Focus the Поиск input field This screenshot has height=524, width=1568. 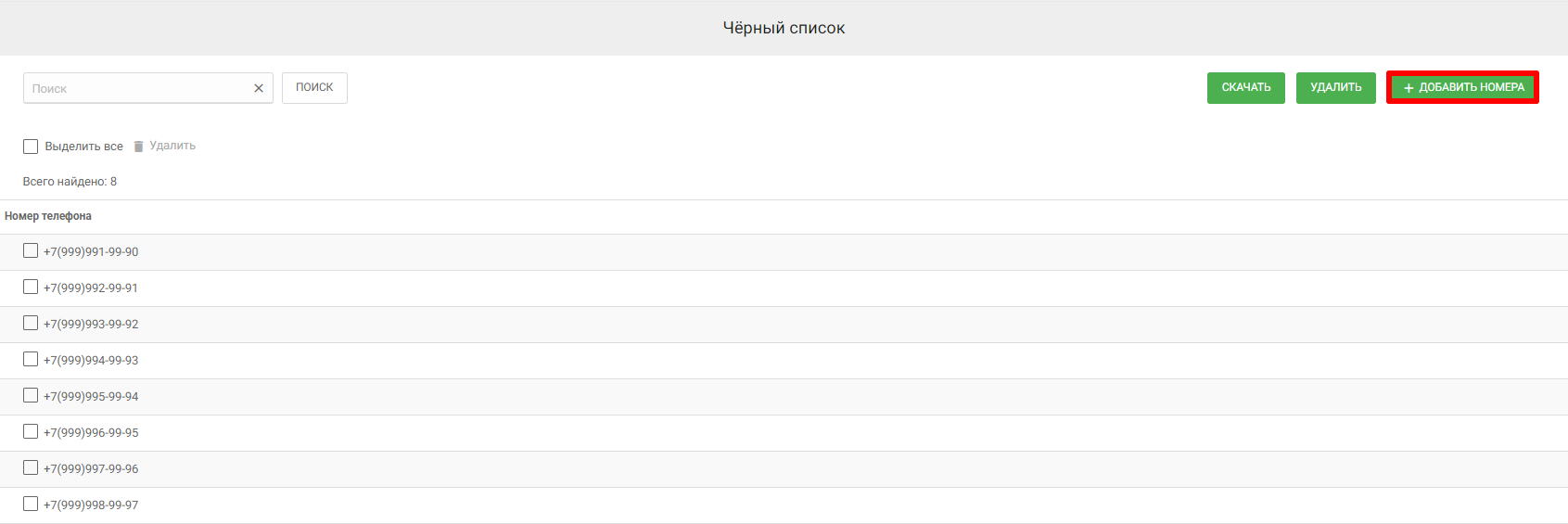(x=137, y=88)
